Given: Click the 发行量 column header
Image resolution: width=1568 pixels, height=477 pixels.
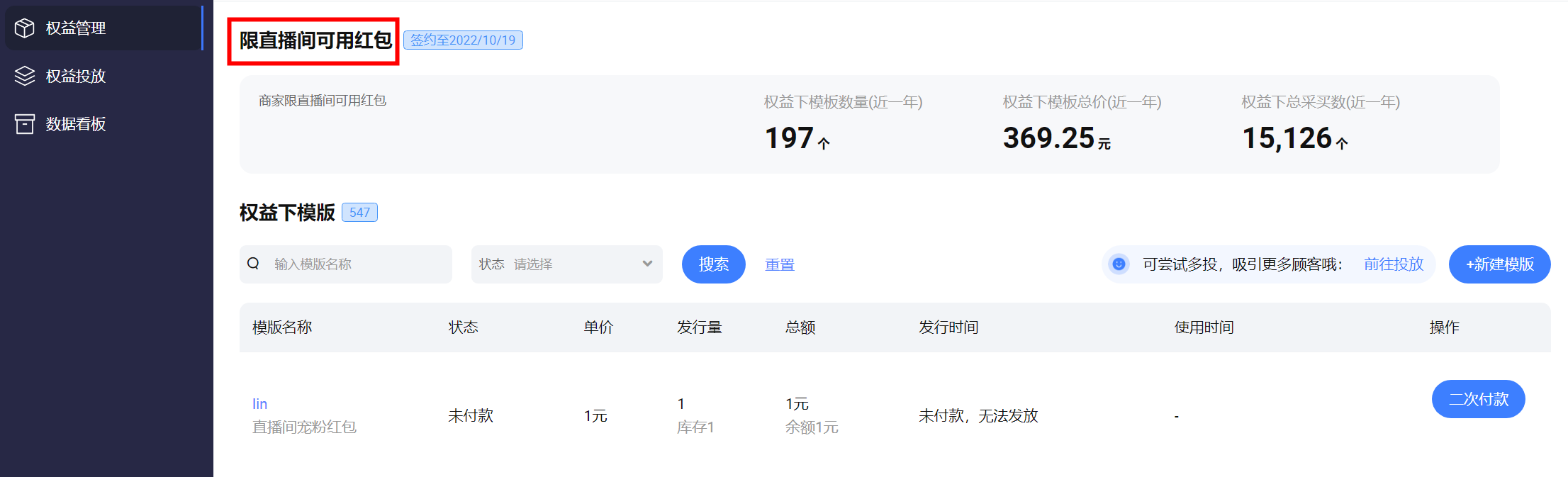Looking at the screenshot, I should [x=700, y=327].
